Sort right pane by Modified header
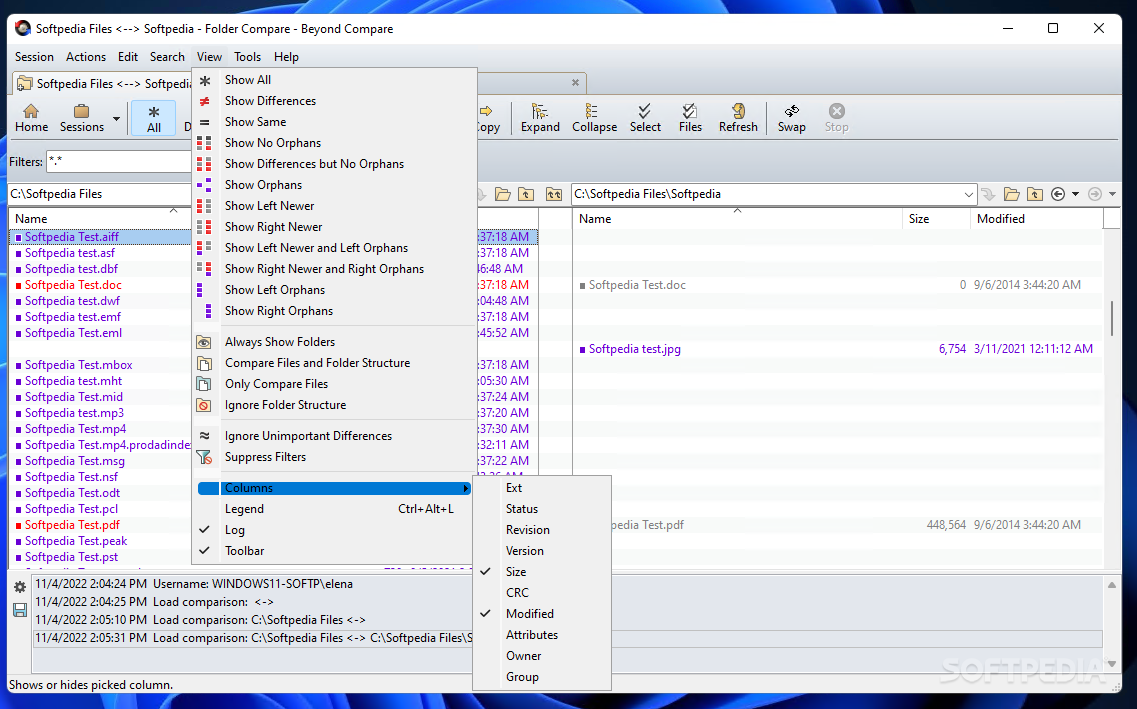 pos(1036,219)
